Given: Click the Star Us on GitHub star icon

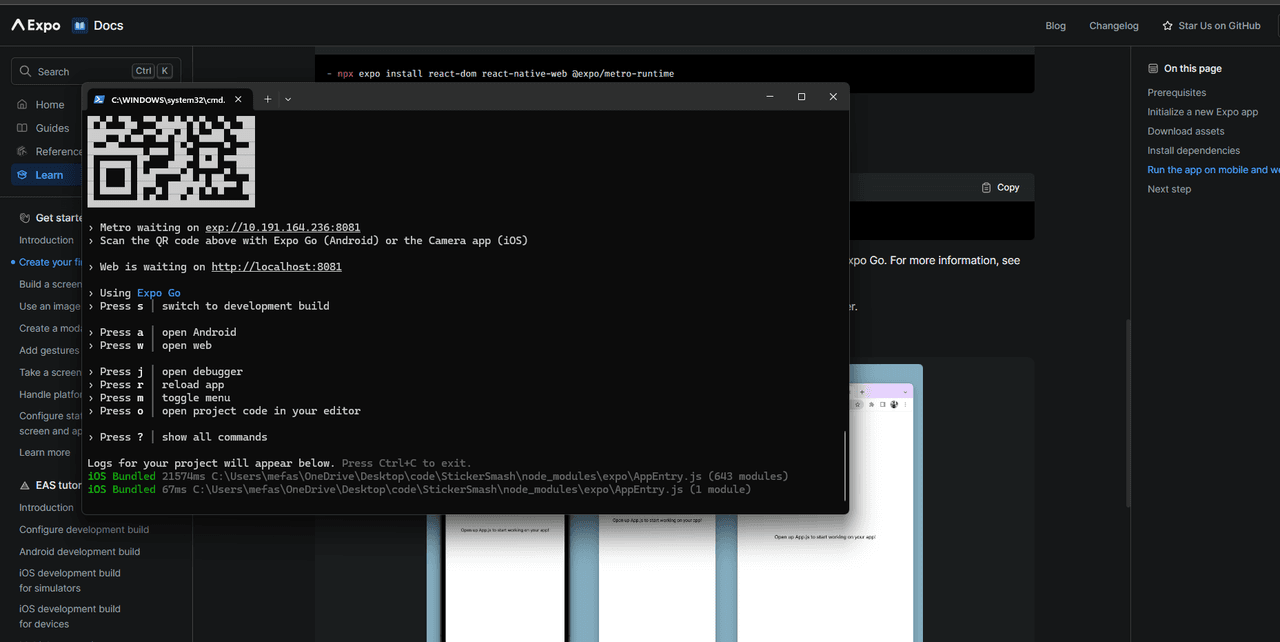Looking at the screenshot, I should pyautogui.click(x=1167, y=26).
